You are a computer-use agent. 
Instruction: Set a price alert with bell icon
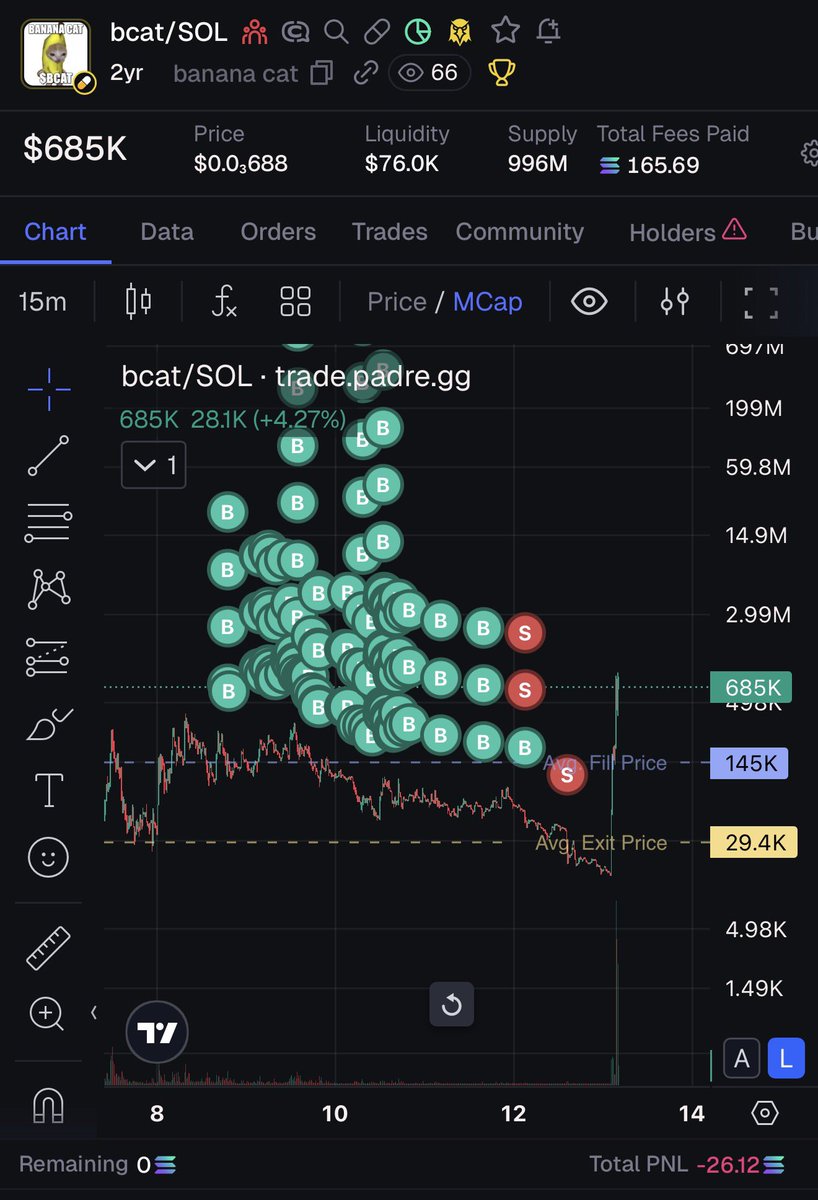tap(548, 31)
